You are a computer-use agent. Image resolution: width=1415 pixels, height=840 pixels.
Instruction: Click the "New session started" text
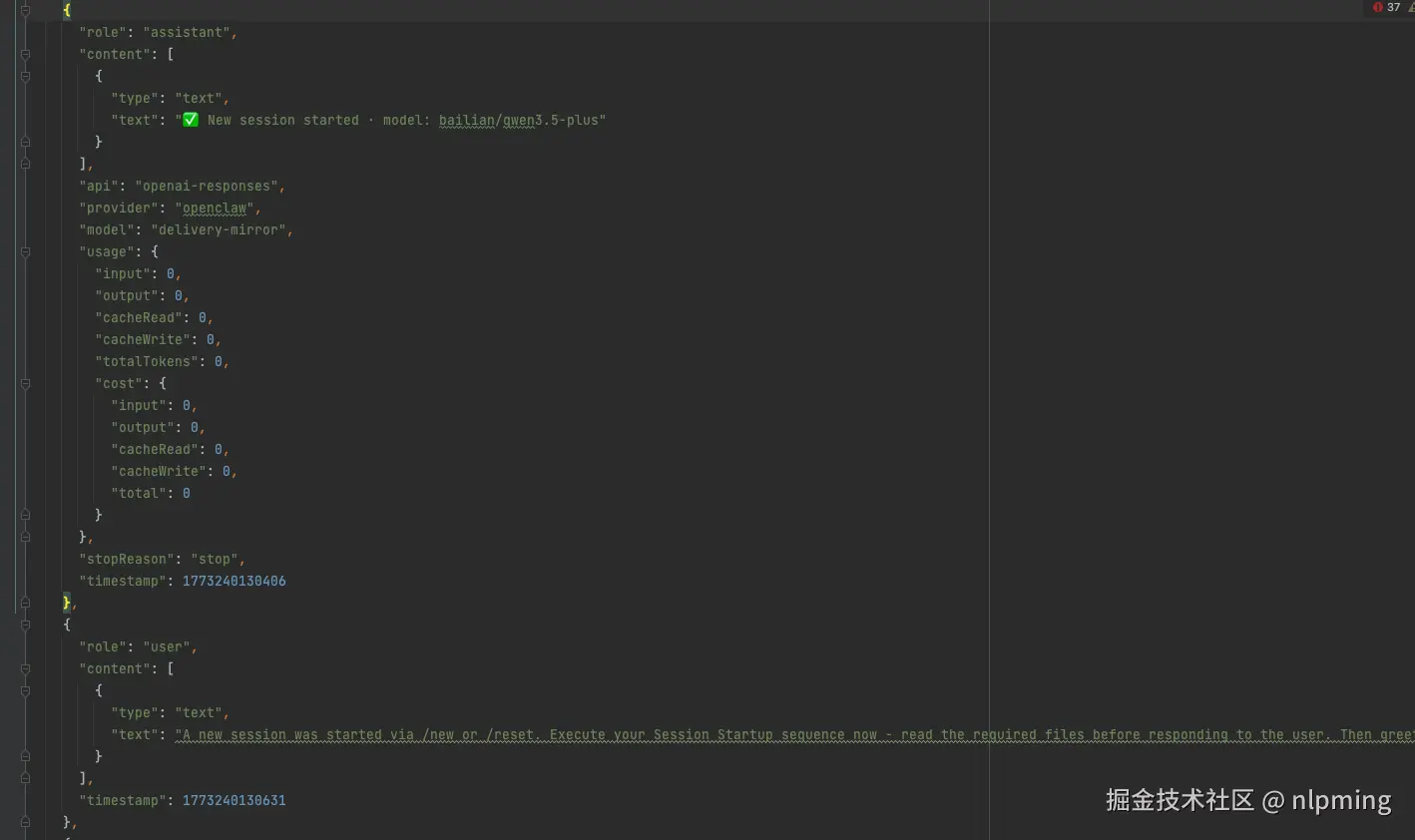[283, 121]
